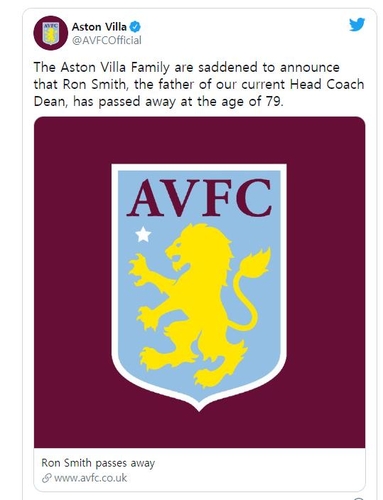Click the Twitter bird logo
This screenshot has width=383, height=500.
click(x=357, y=25)
